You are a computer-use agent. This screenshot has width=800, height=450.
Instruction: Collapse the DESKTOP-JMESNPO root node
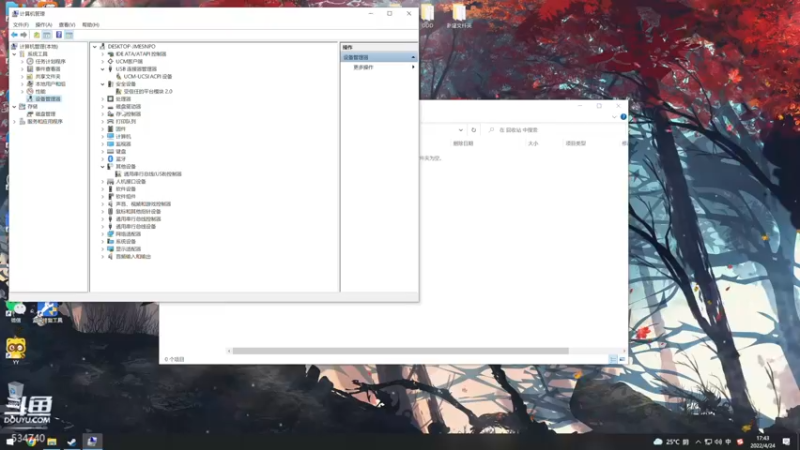point(94,46)
